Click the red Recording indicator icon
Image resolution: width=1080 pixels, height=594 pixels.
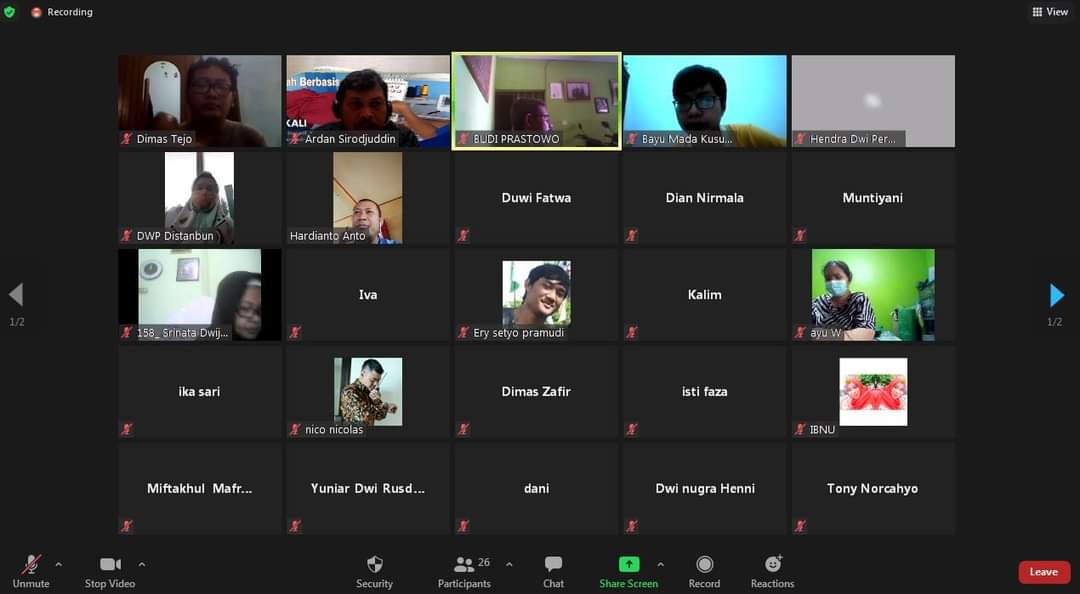[37, 12]
